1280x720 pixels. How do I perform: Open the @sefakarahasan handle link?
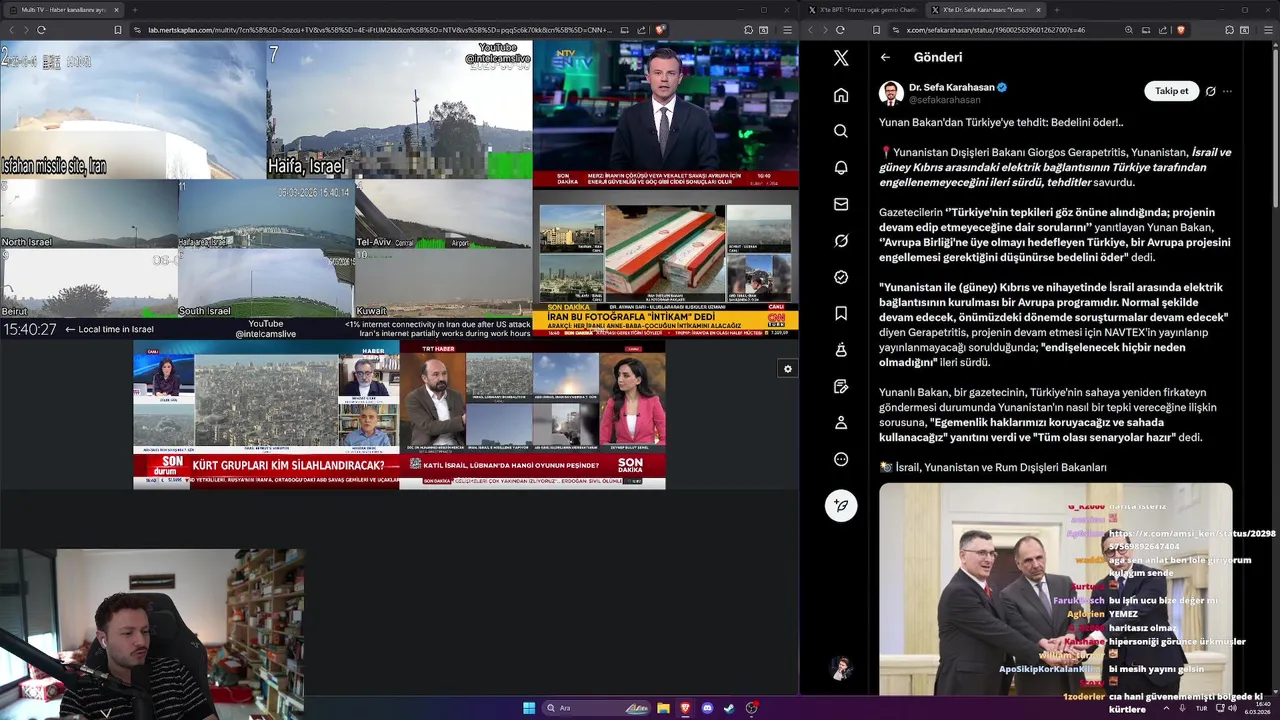(944, 100)
